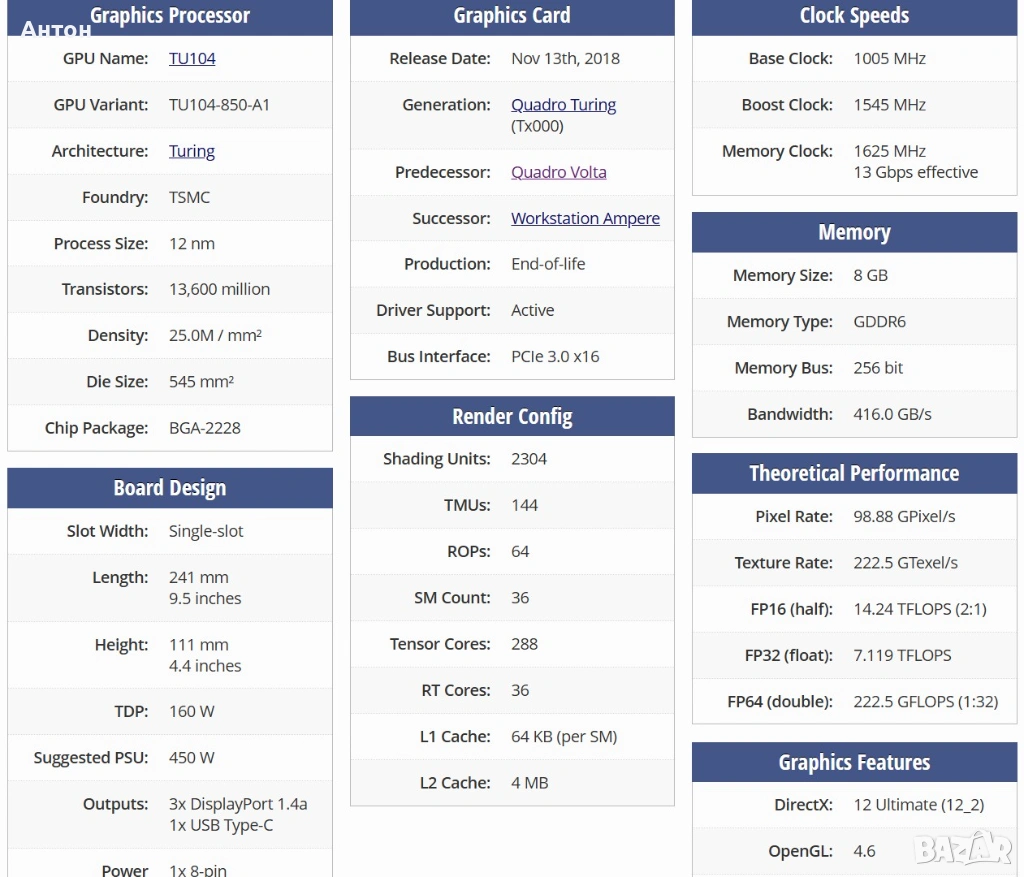Open the Workstation Ampere successor link

coord(585,218)
